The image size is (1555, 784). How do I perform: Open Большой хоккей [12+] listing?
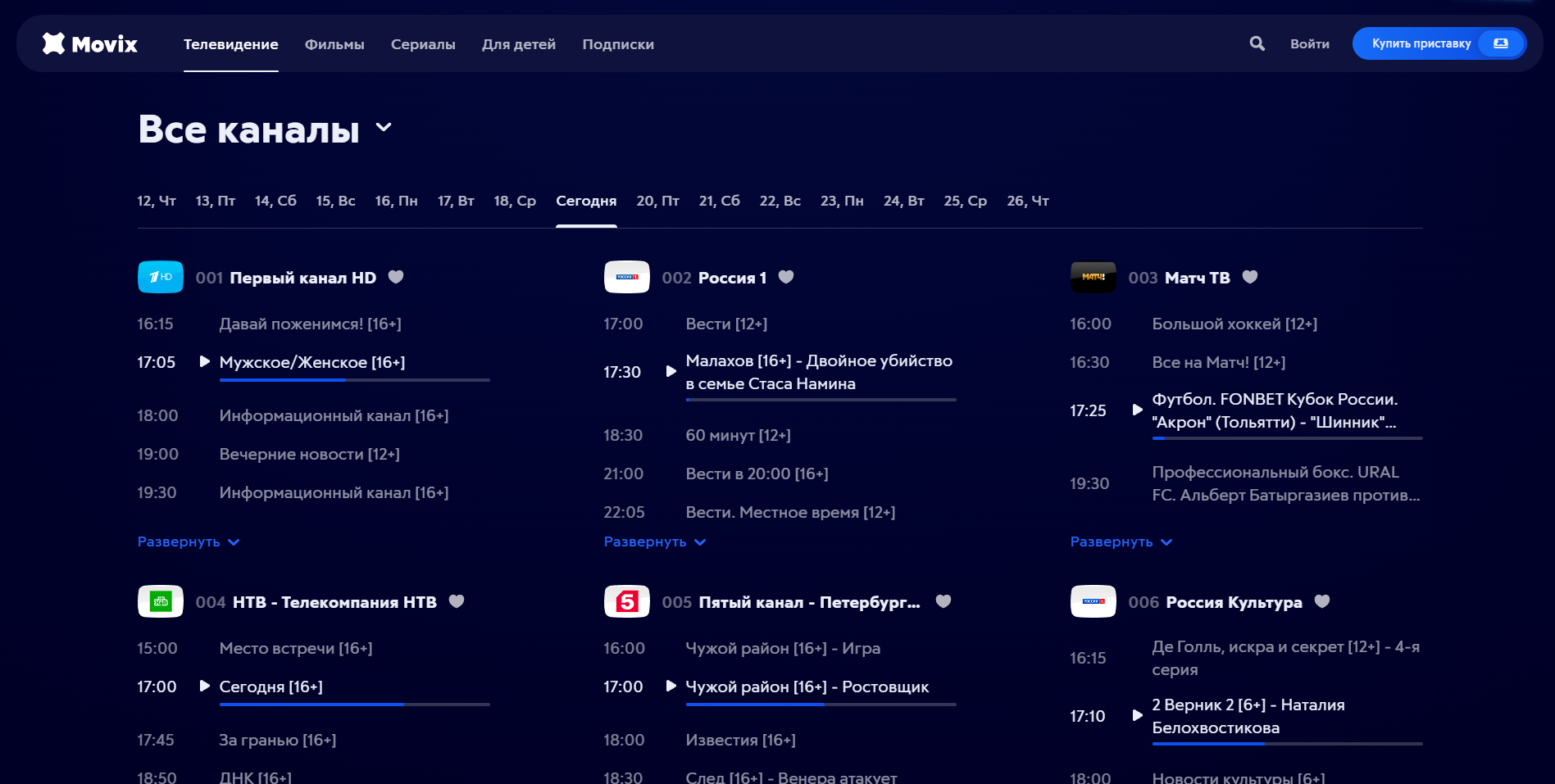coord(1234,324)
